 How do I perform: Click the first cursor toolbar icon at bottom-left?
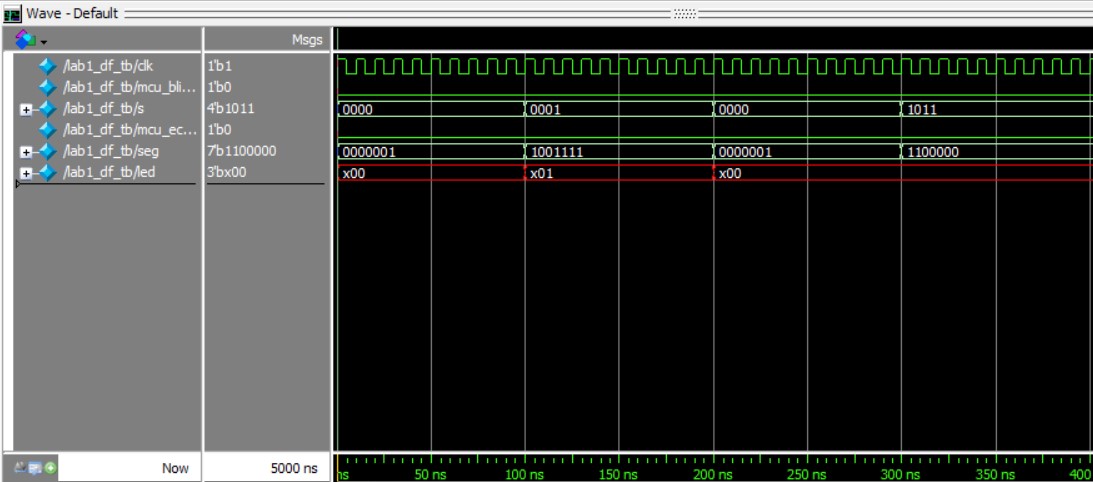click(x=19, y=468)
